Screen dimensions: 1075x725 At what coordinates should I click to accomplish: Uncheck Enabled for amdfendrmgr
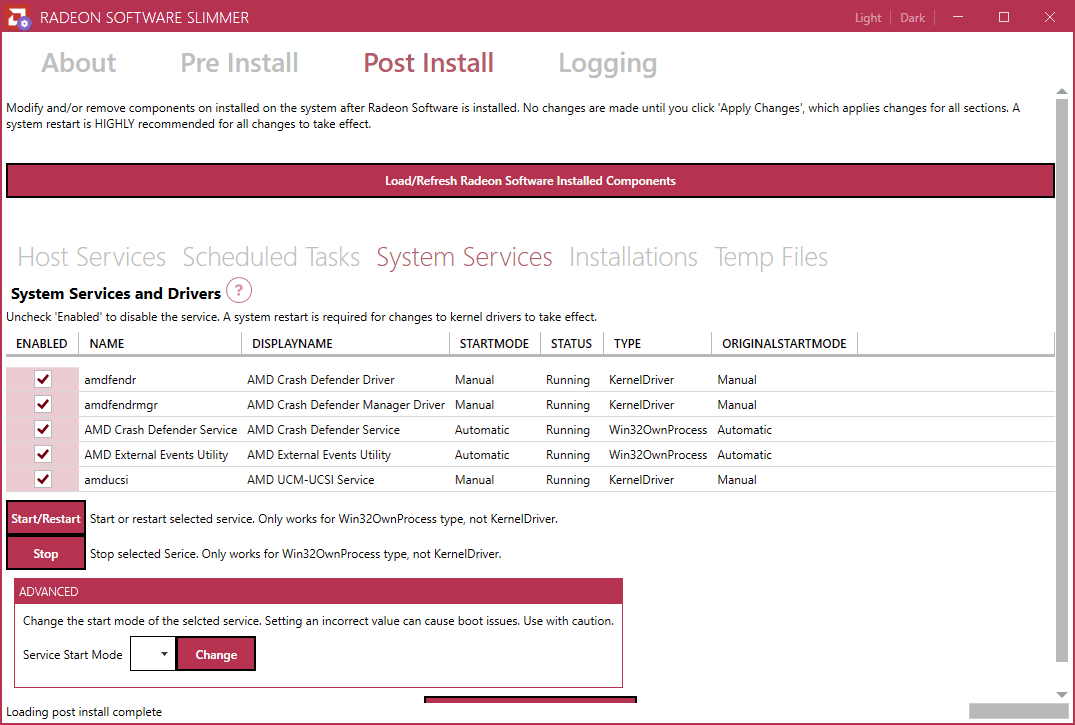(43, 404)
